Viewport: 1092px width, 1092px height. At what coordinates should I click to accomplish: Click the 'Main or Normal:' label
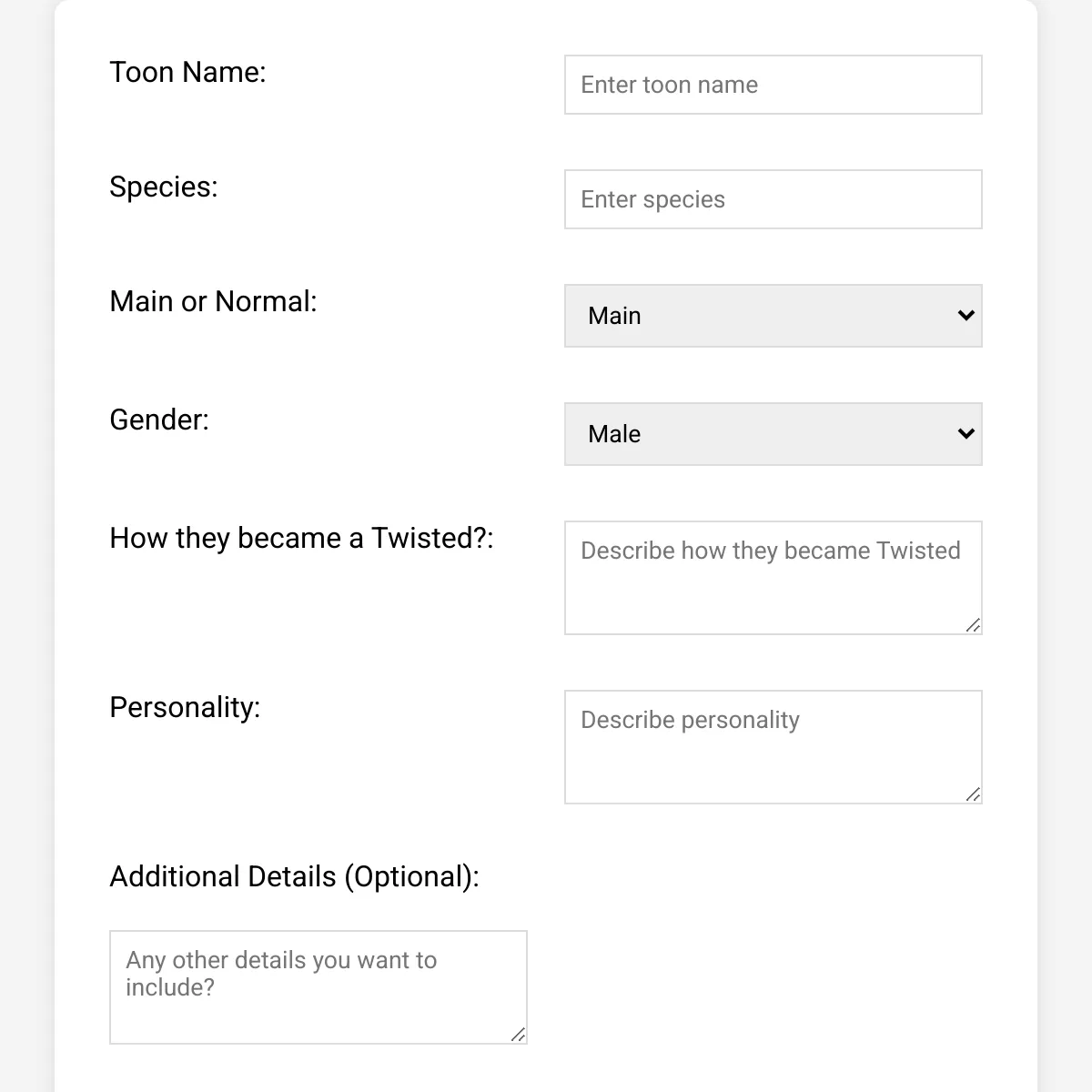(x=213, y=301)
